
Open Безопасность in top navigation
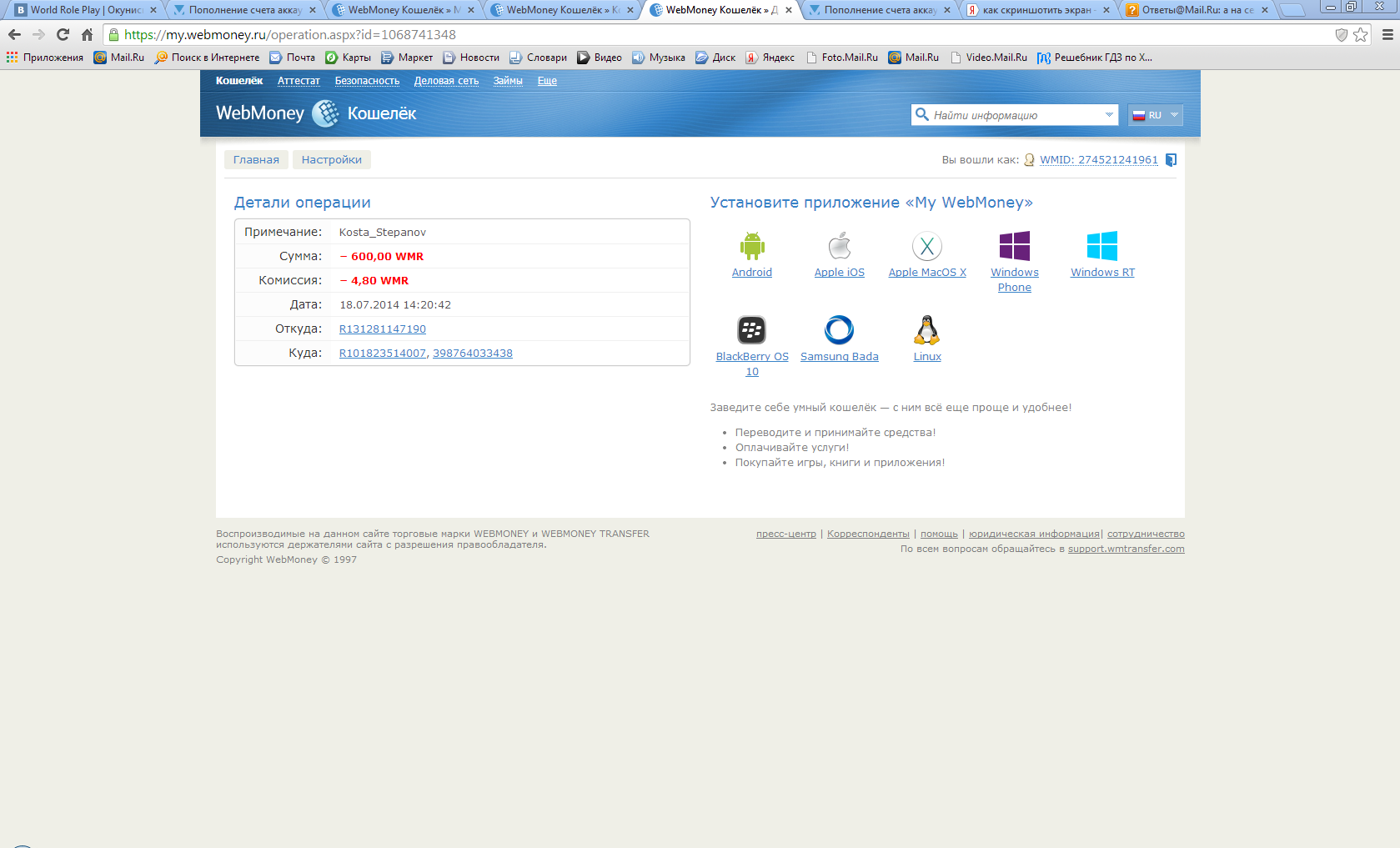click(367, 81)
